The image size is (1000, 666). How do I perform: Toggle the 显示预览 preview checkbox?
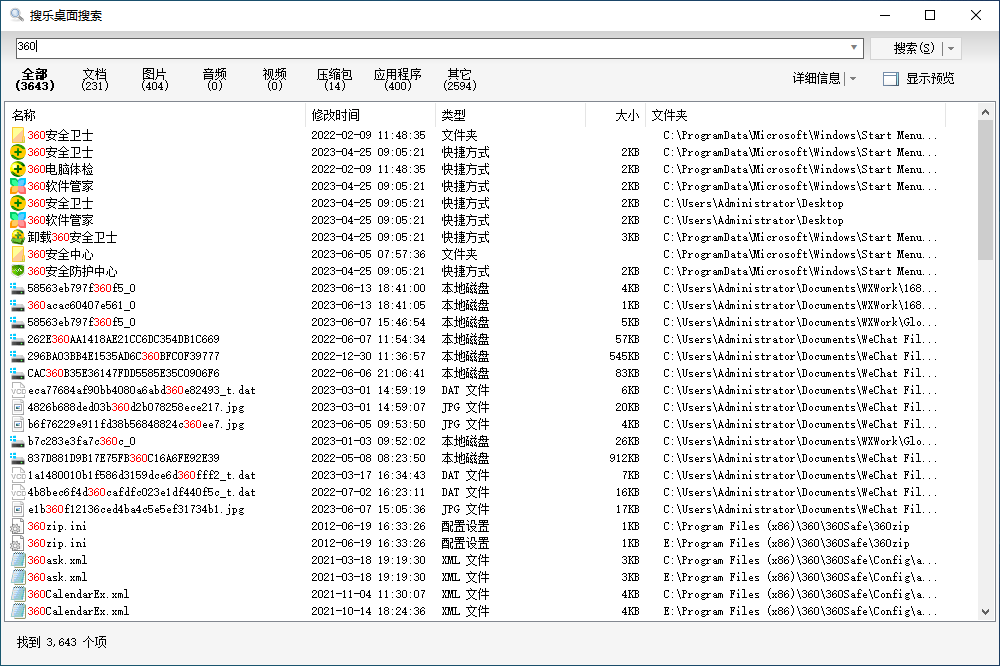(890, 79)
